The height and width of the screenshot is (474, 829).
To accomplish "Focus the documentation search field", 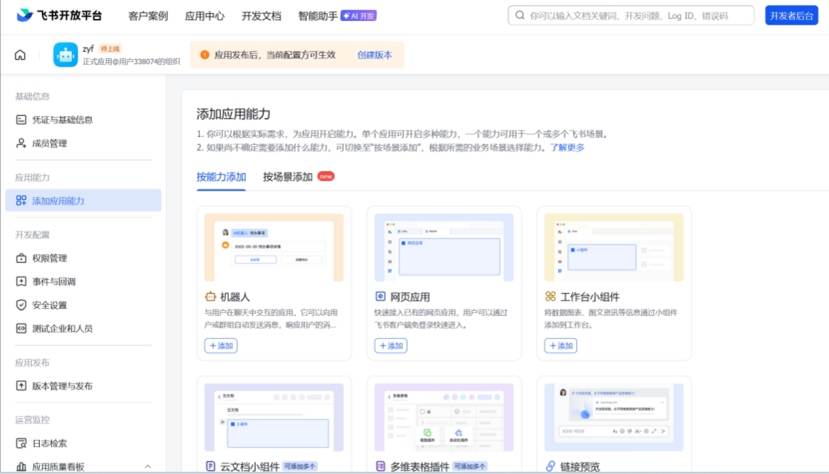I will pos(631,15).
